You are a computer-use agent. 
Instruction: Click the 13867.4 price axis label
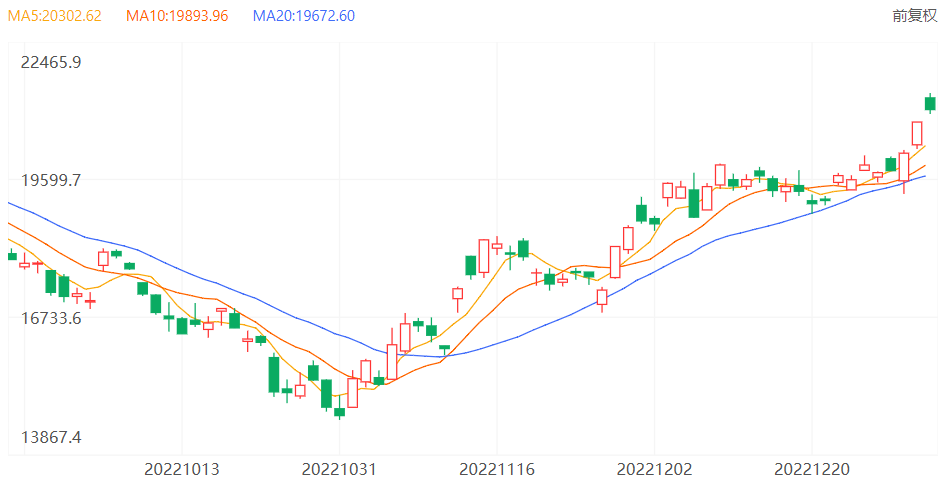(x=51, y=437)
